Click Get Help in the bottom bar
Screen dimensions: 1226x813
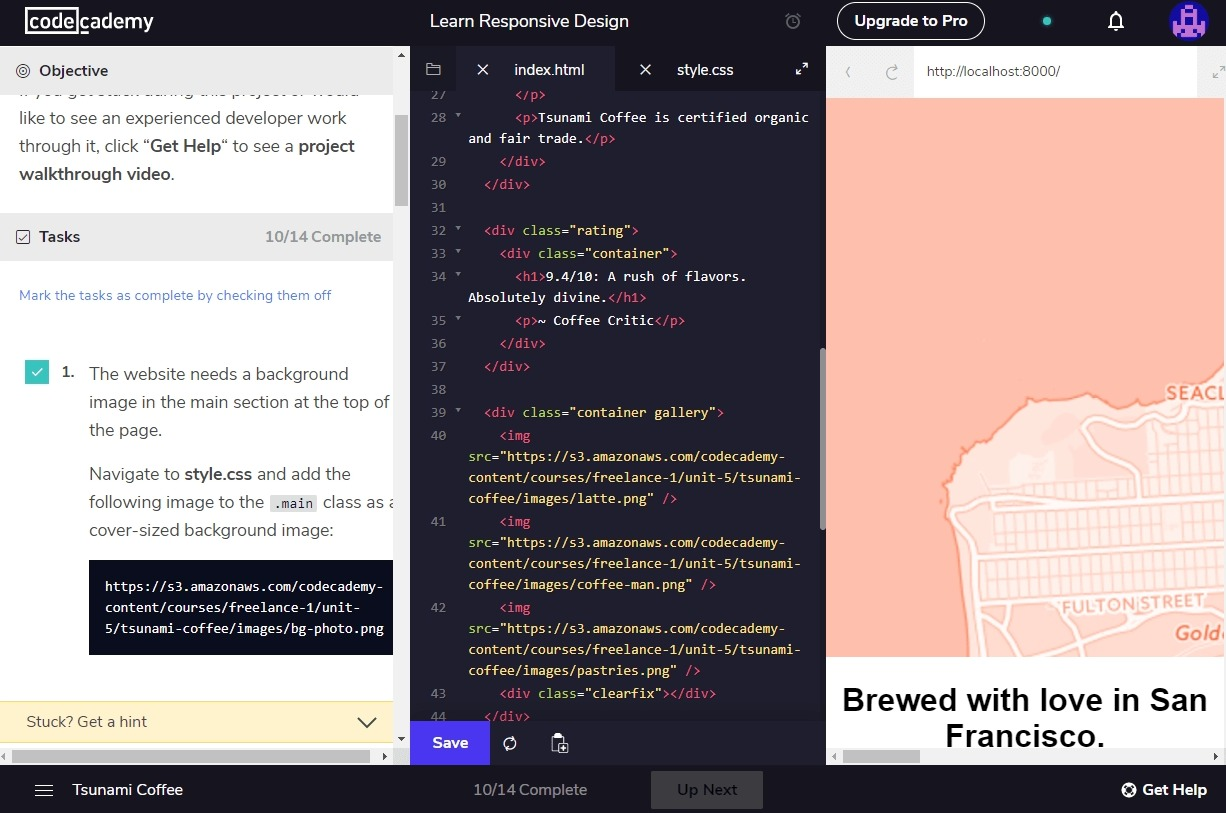pos(1163,790)
